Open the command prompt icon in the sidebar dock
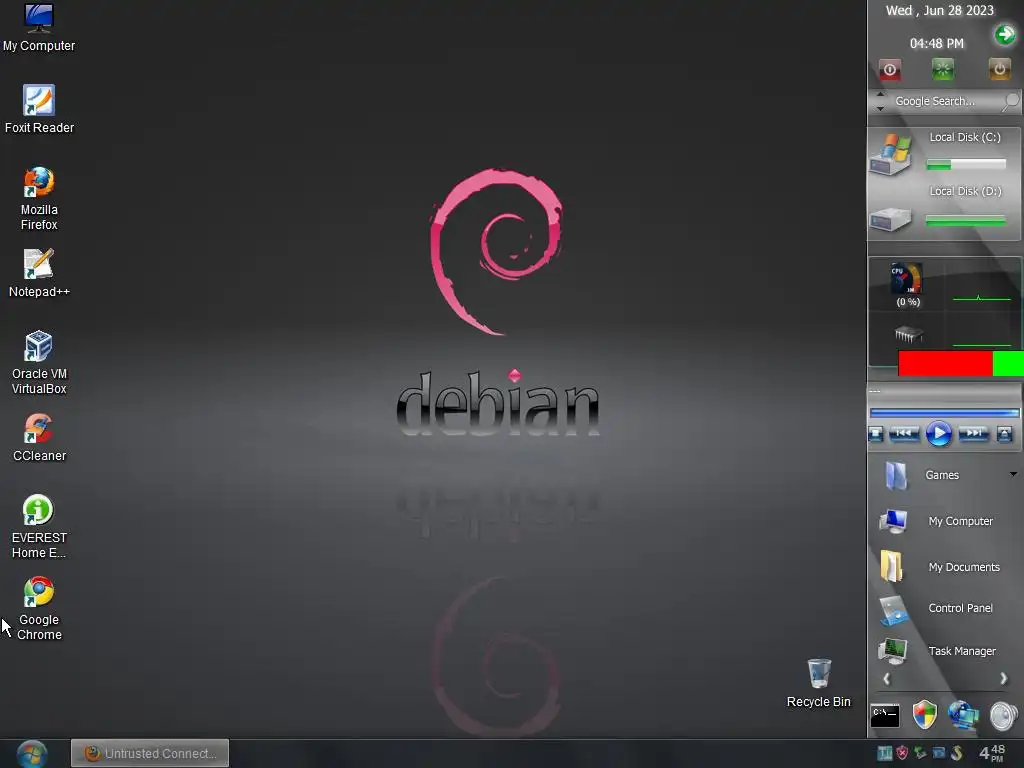Screen dimensions: 1024x768 point(885,716)
